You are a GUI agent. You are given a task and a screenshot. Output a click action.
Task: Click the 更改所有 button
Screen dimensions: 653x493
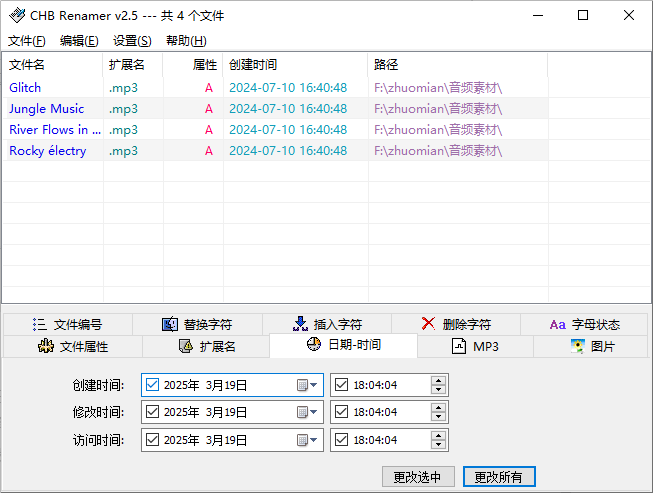pos(499,476)
